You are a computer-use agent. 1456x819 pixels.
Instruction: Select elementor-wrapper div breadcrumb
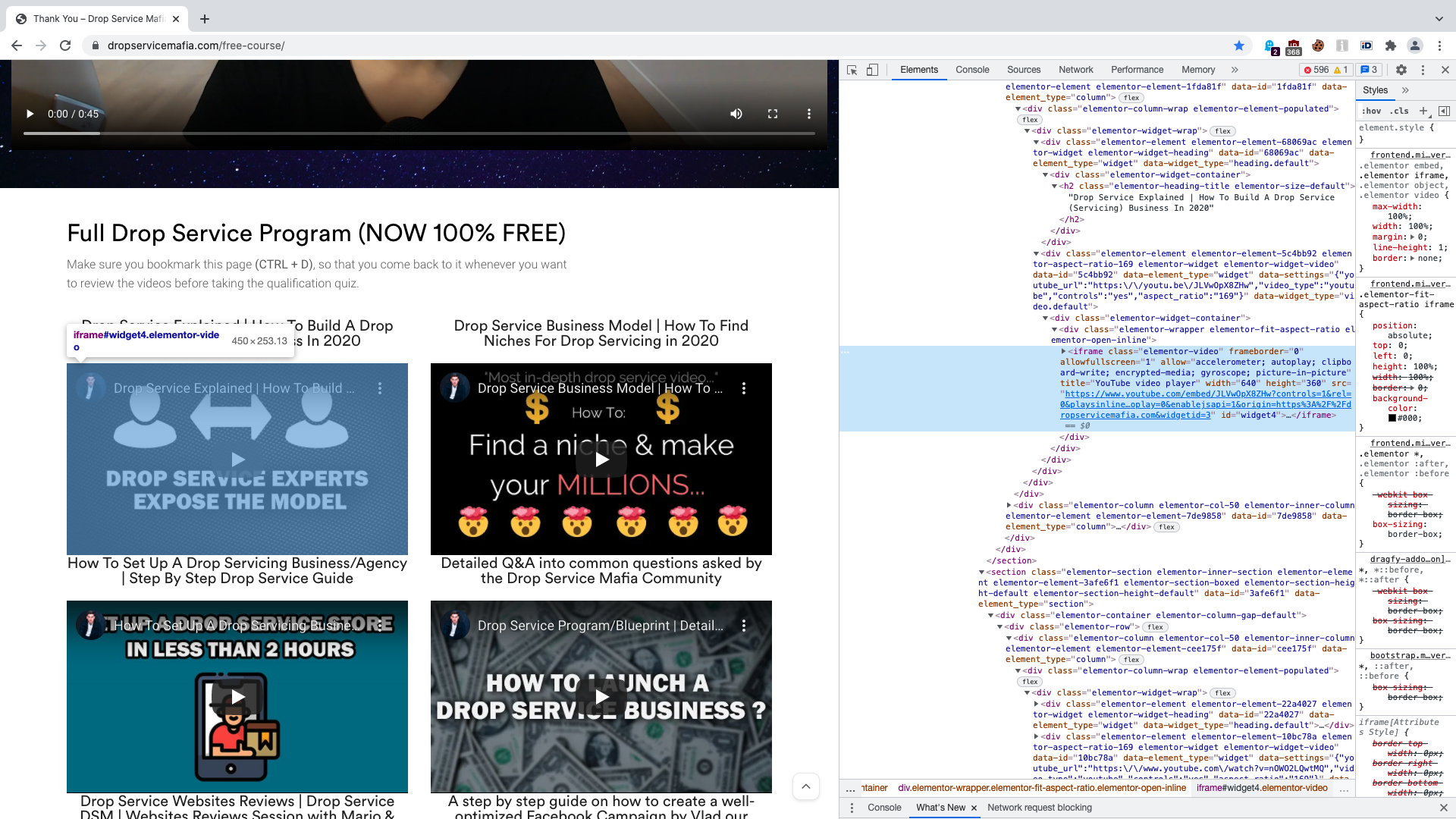(x=1042, y=789)
